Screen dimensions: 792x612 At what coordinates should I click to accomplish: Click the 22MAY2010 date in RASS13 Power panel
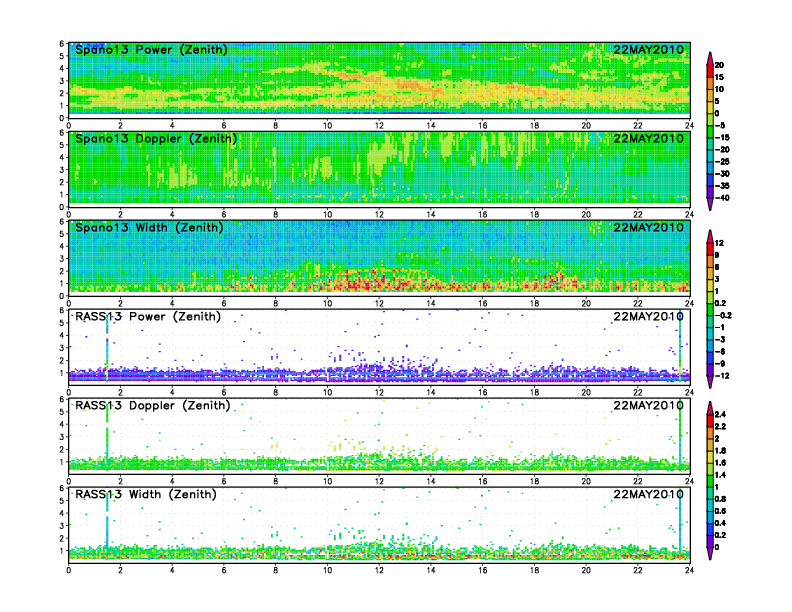pyautogui.click(x=649, y=317)
